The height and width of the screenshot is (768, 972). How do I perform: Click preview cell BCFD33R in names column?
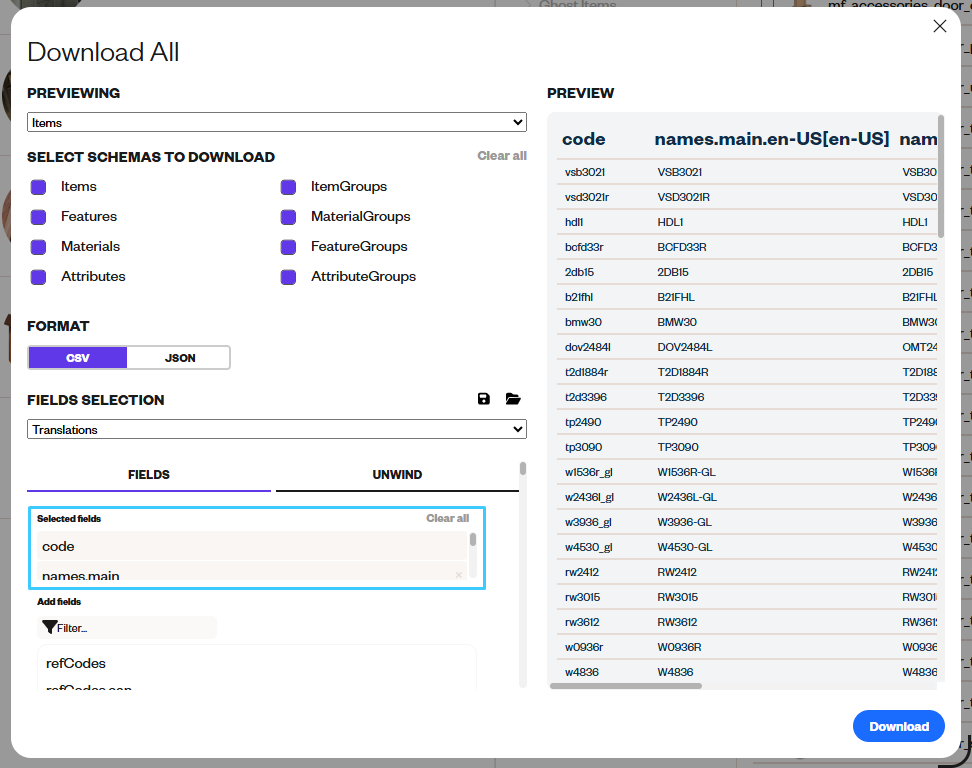[681, 247]
